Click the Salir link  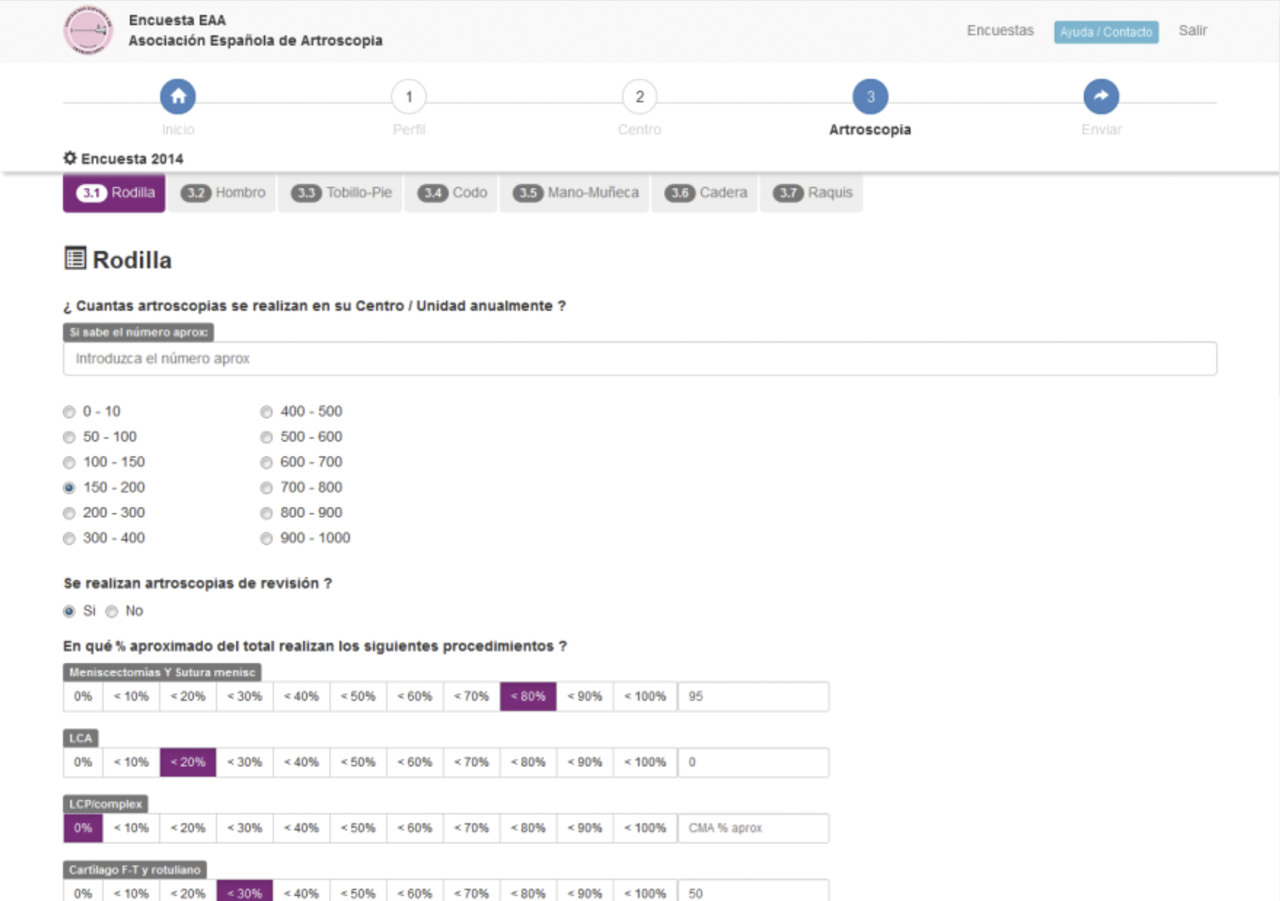(1192, 30)
